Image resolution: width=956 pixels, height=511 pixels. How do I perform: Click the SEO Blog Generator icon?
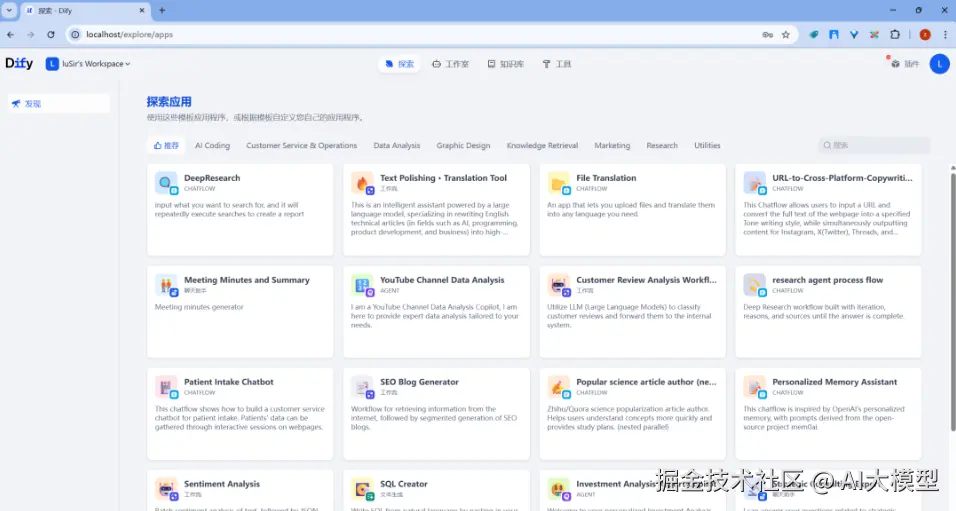click(362, 387)
